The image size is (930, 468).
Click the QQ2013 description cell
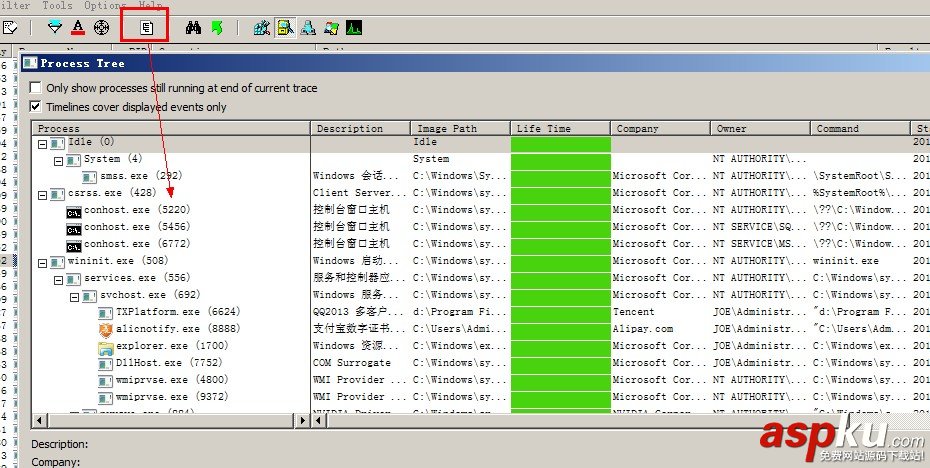point(358,311)
